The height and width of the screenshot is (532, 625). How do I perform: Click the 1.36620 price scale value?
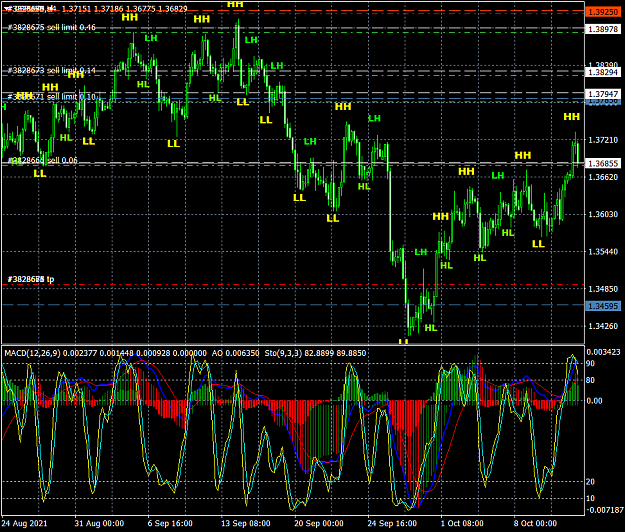603,177
